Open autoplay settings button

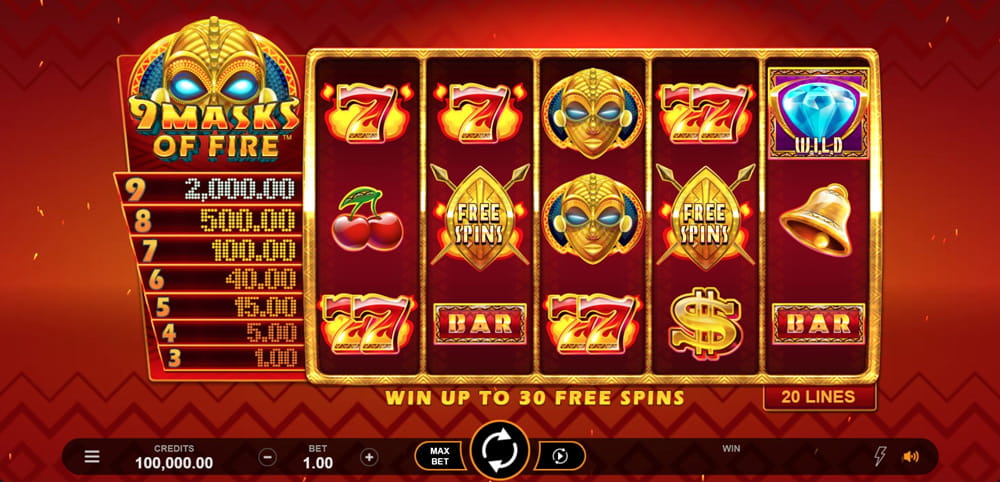(560, 456)
